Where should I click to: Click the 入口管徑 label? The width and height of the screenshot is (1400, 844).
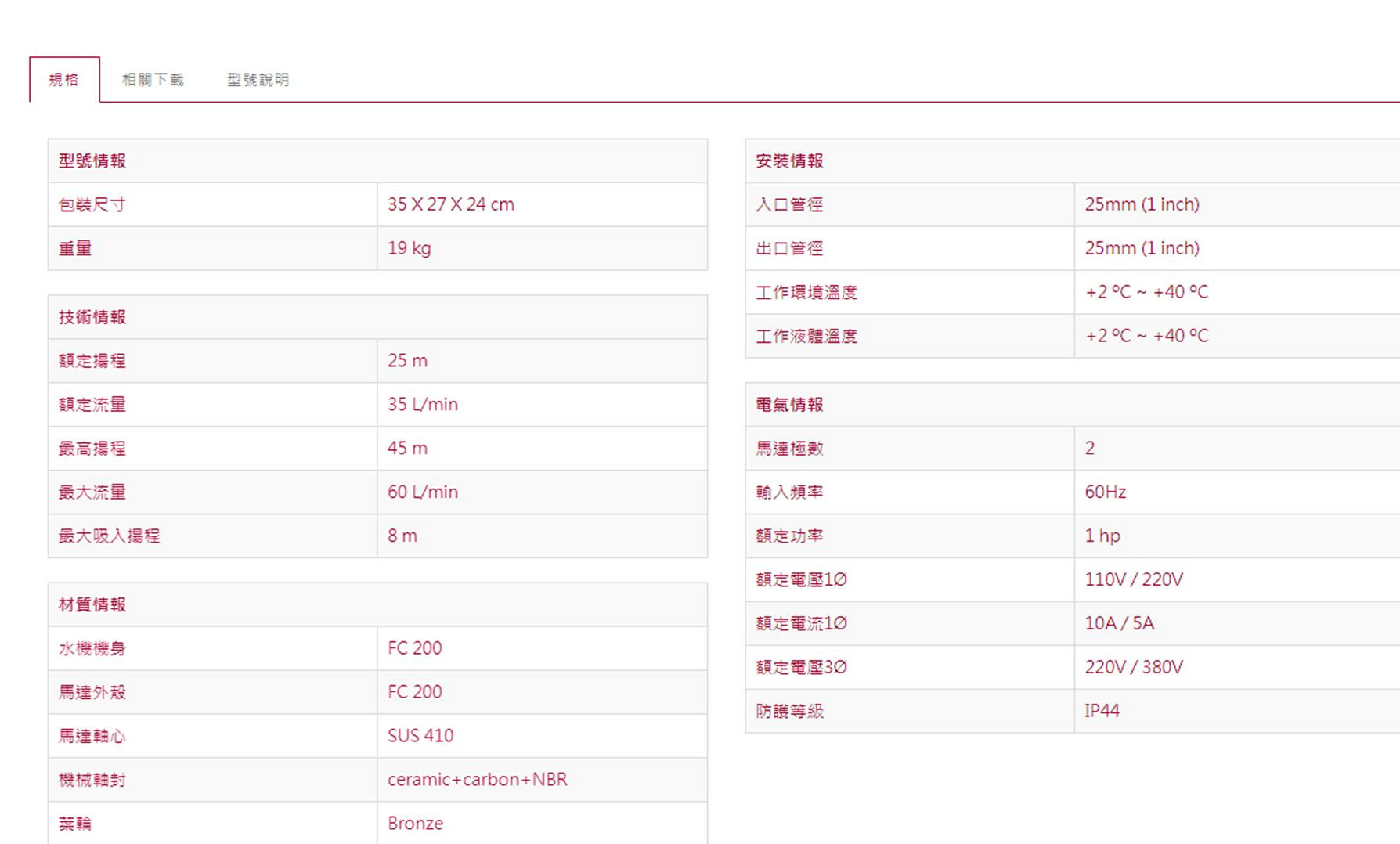coord(789,204)
